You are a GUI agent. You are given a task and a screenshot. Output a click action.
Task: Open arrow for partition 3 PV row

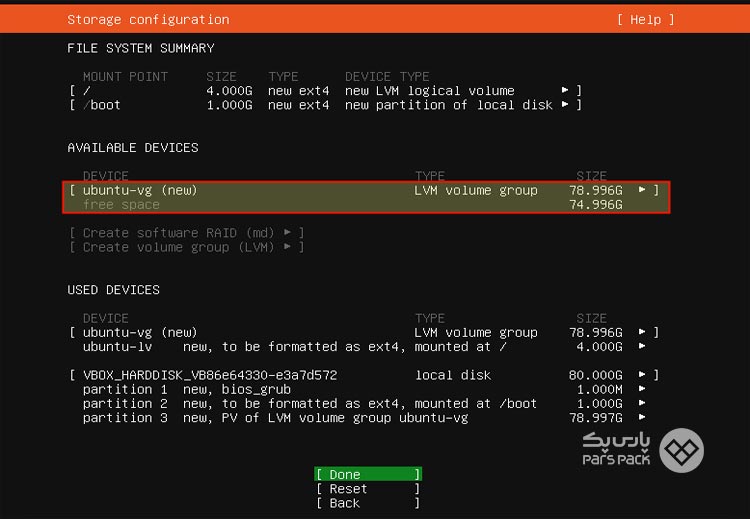click(x=642, y=417)
